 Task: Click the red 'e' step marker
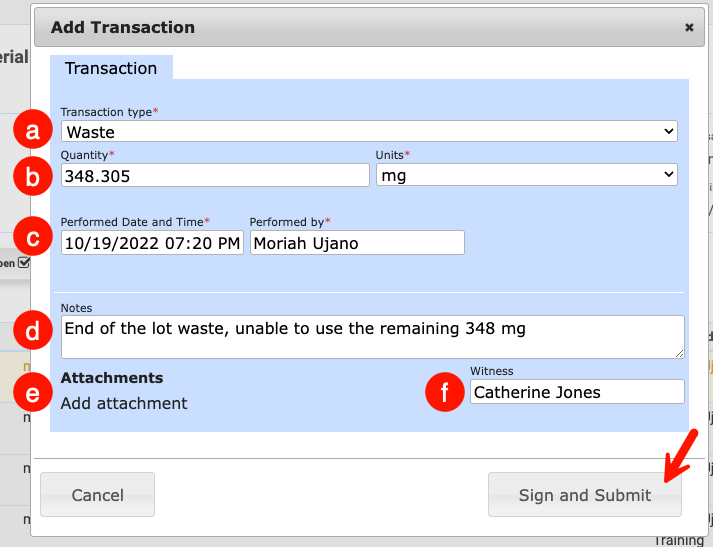(32, 394)
